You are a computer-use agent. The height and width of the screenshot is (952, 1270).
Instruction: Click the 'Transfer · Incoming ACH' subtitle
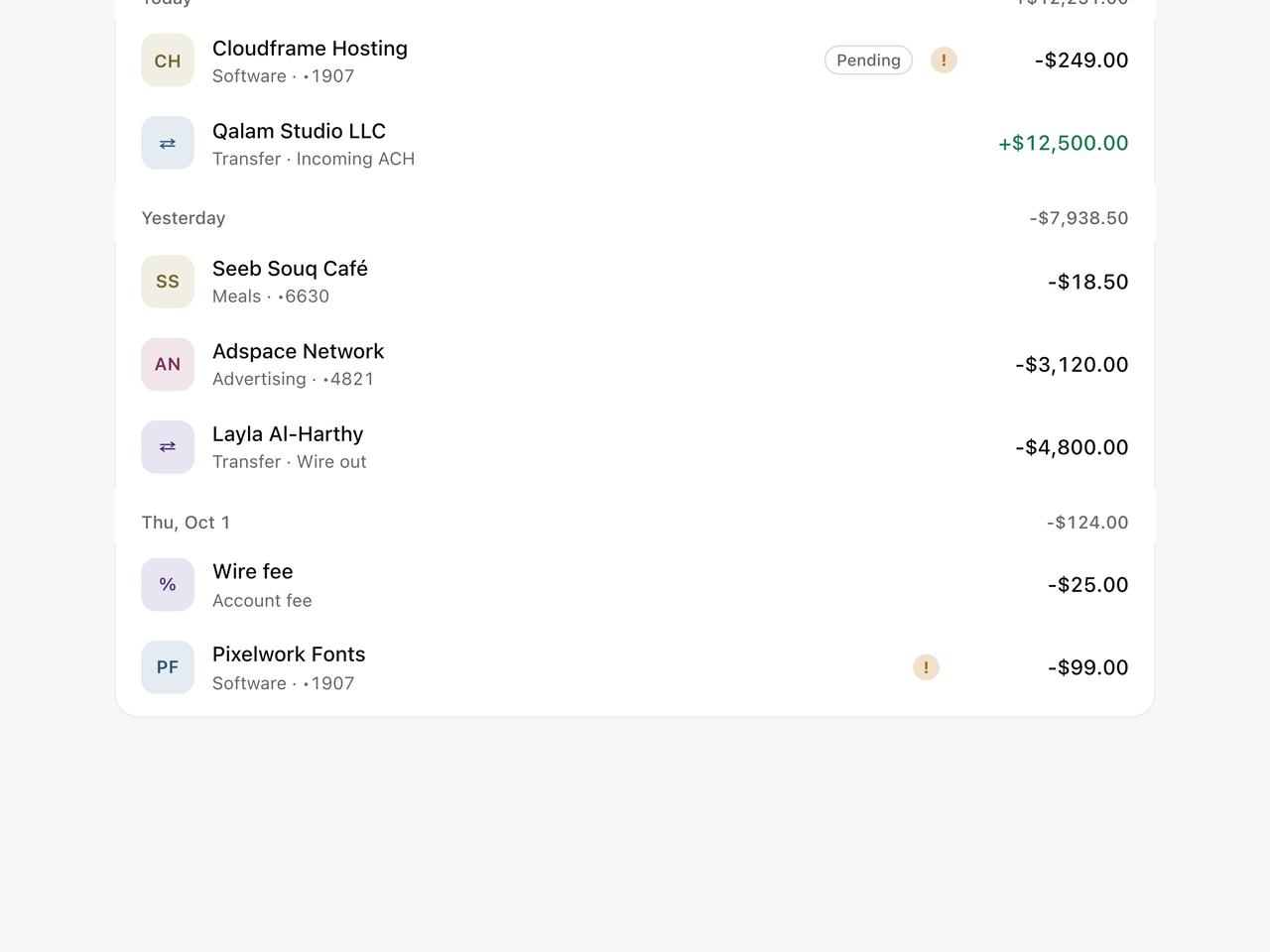click(x=314, y=159)
